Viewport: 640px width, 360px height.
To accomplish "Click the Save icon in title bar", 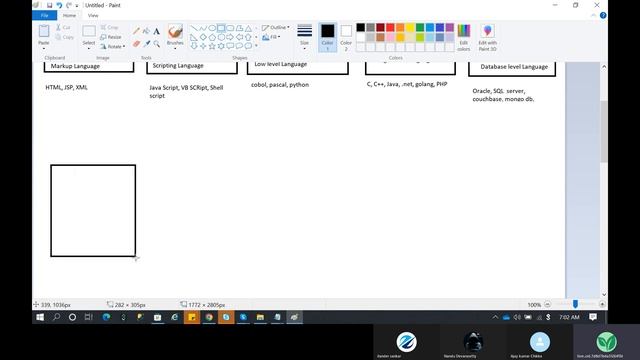I will tap(49, 5).
